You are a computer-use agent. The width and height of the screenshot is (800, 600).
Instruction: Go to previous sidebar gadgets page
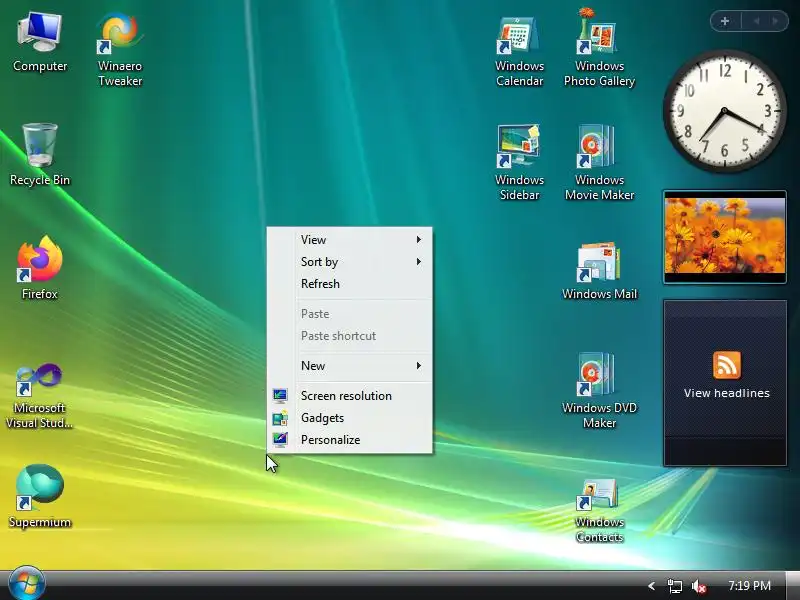(x=757, y=21)
